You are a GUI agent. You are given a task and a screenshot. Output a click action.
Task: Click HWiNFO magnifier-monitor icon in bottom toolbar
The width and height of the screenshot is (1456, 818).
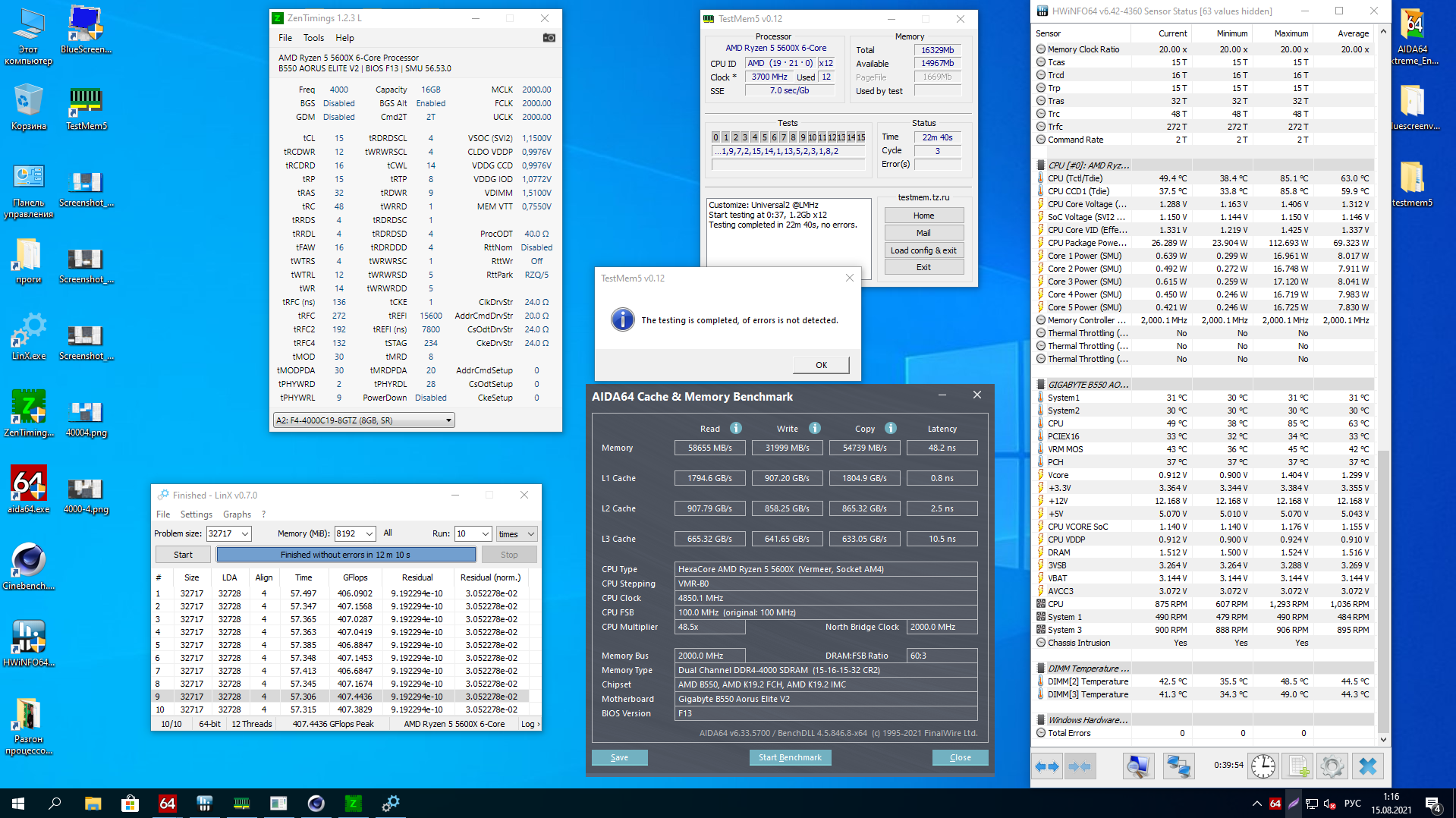coord(1138,766)
